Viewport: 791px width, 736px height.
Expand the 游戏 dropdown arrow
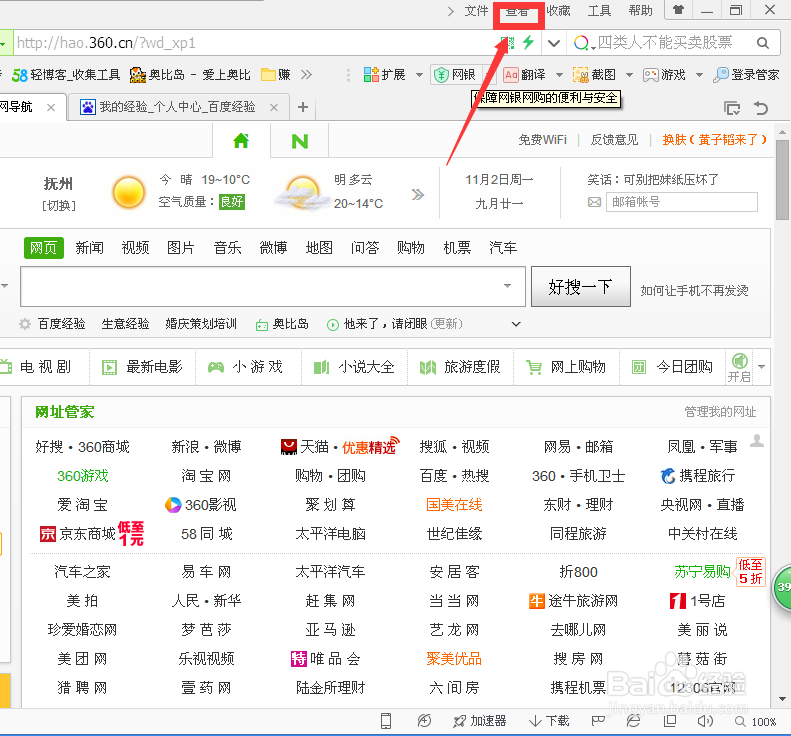699,75
